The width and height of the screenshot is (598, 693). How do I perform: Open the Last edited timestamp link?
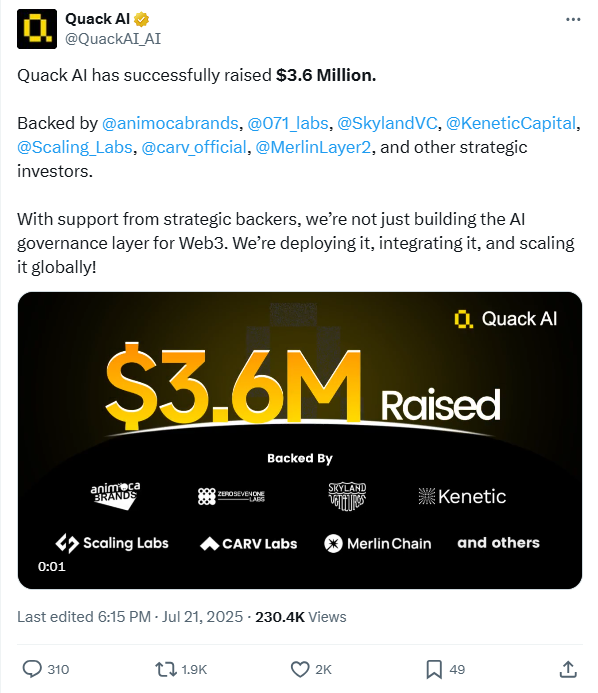click(x=130, y=617)
